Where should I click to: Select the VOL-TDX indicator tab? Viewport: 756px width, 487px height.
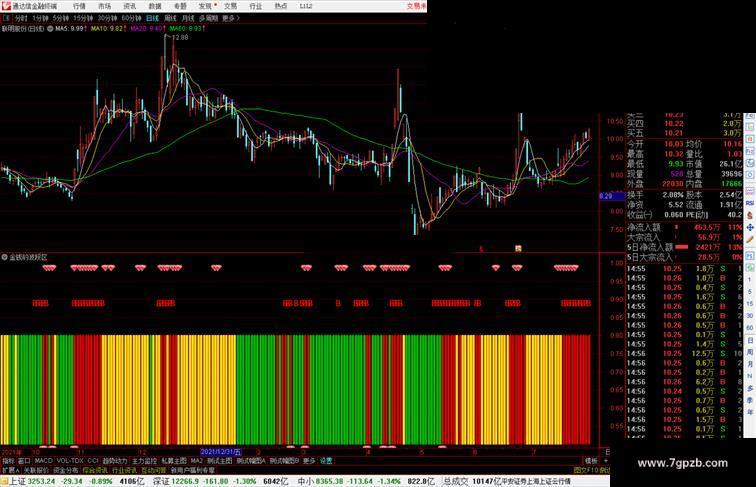(x=70, y=461)
